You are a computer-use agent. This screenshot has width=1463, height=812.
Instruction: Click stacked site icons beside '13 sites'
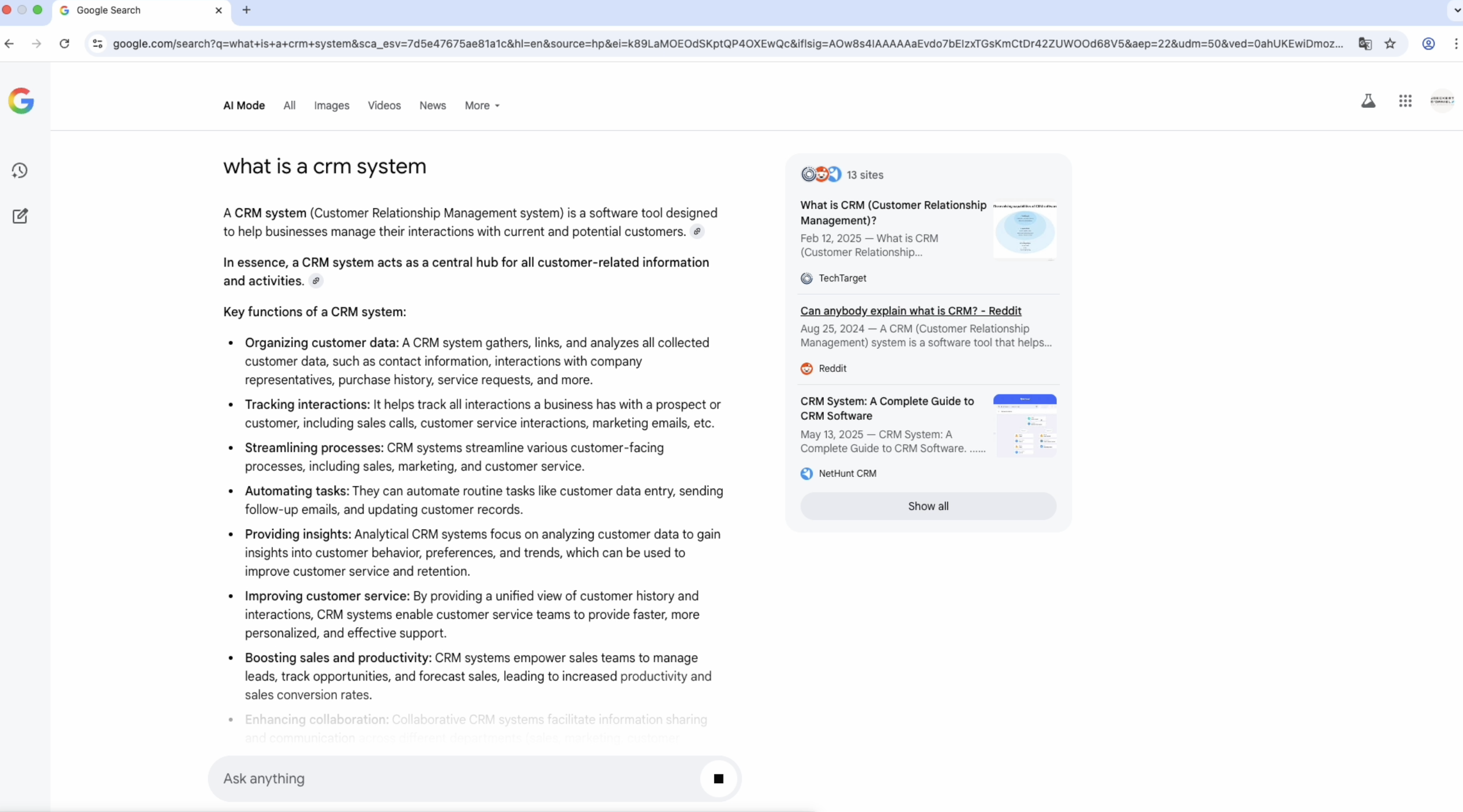pos(821,174)
